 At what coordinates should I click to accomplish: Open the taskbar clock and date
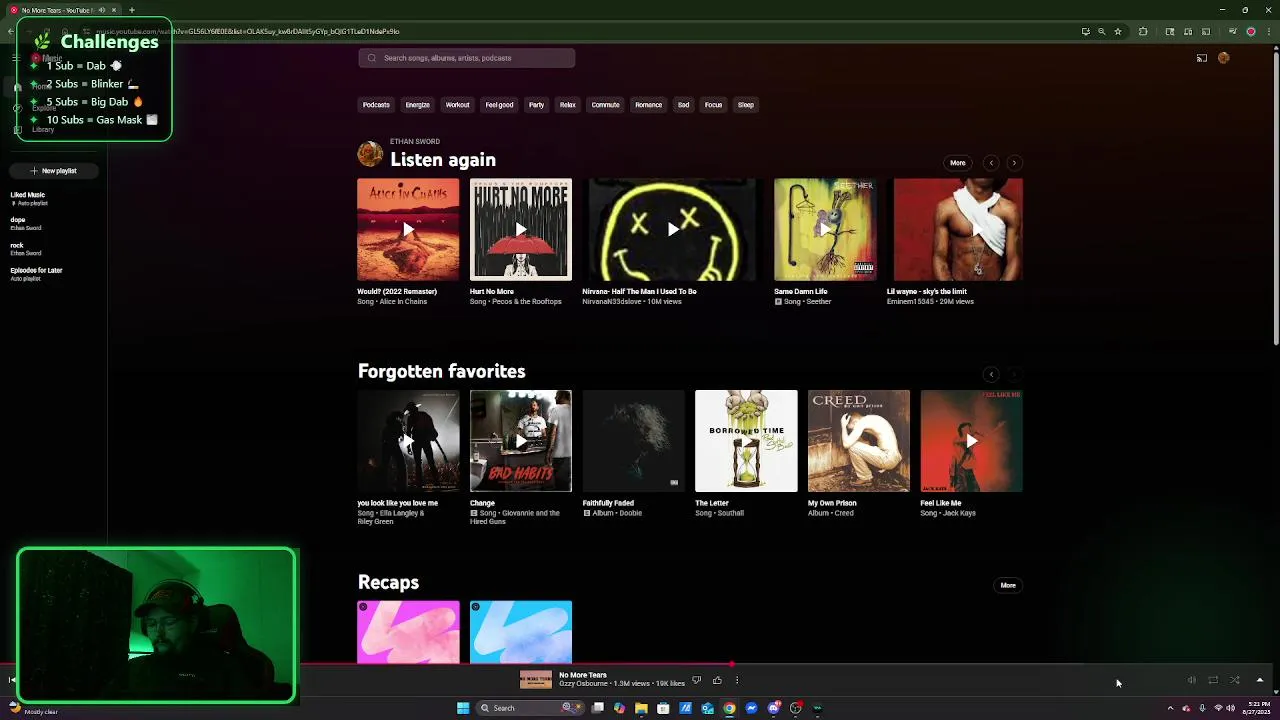click(1258, 708)
